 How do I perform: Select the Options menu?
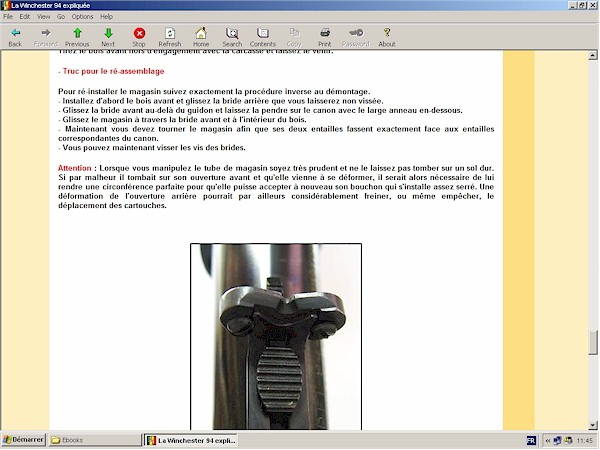click(83, 17)
